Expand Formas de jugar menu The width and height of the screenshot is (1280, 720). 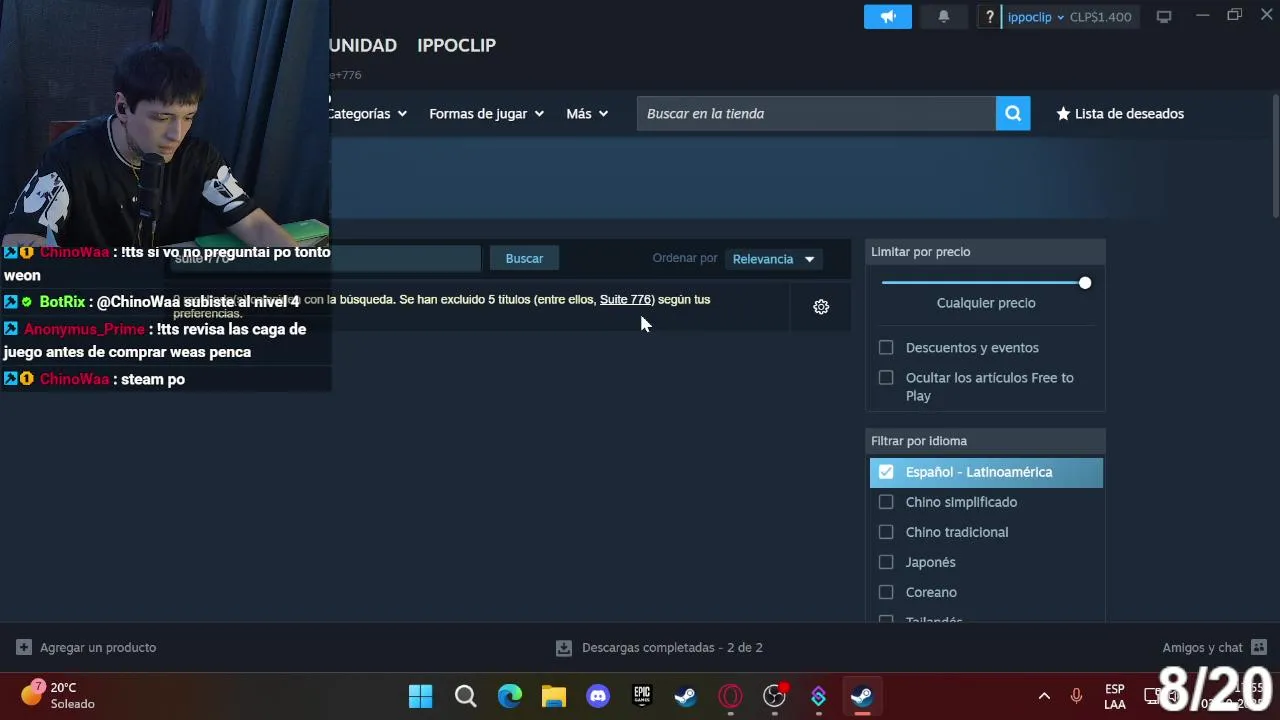(x=486, y=114)
